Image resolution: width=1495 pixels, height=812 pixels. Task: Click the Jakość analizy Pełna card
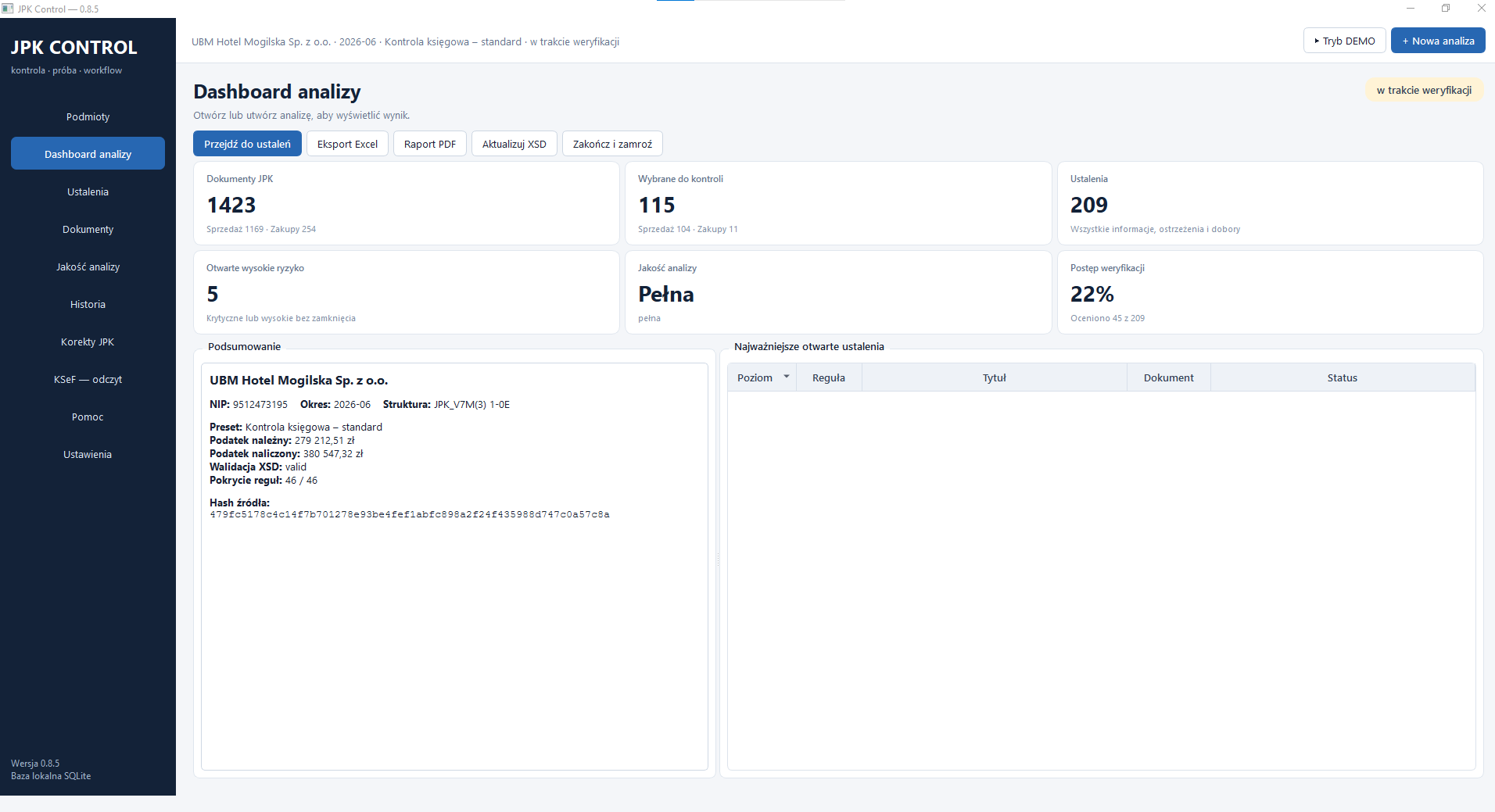(x=838, y=292)
